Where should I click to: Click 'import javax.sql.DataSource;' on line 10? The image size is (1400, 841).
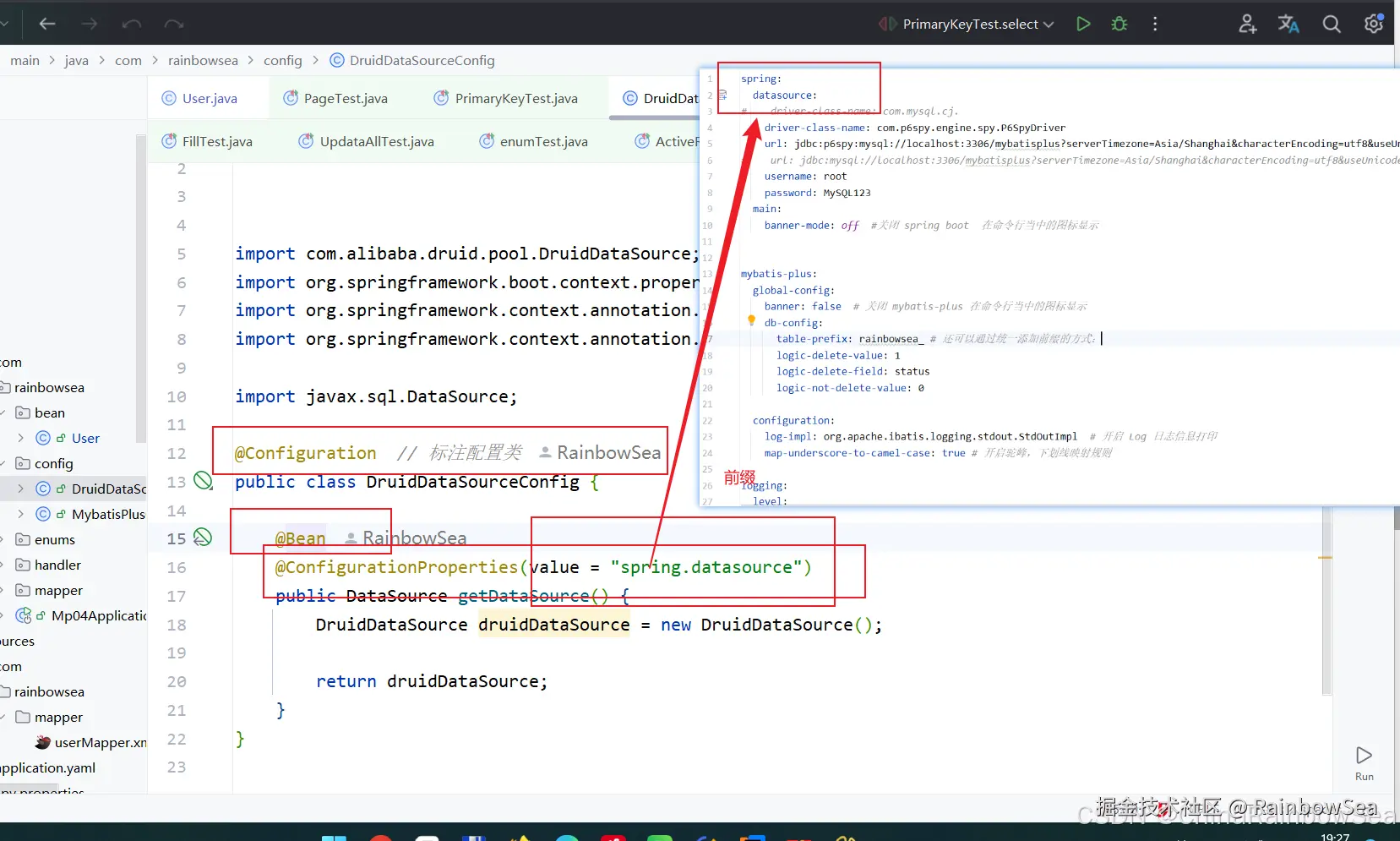(376, 396)
